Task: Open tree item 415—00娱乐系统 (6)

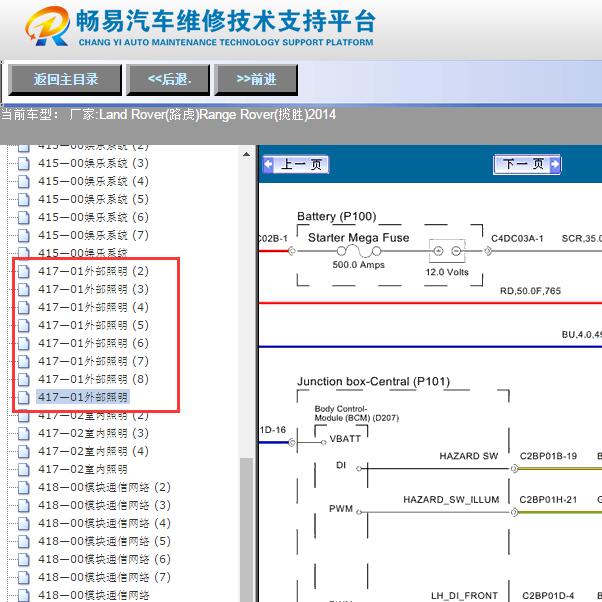Action: coord(93,217)
